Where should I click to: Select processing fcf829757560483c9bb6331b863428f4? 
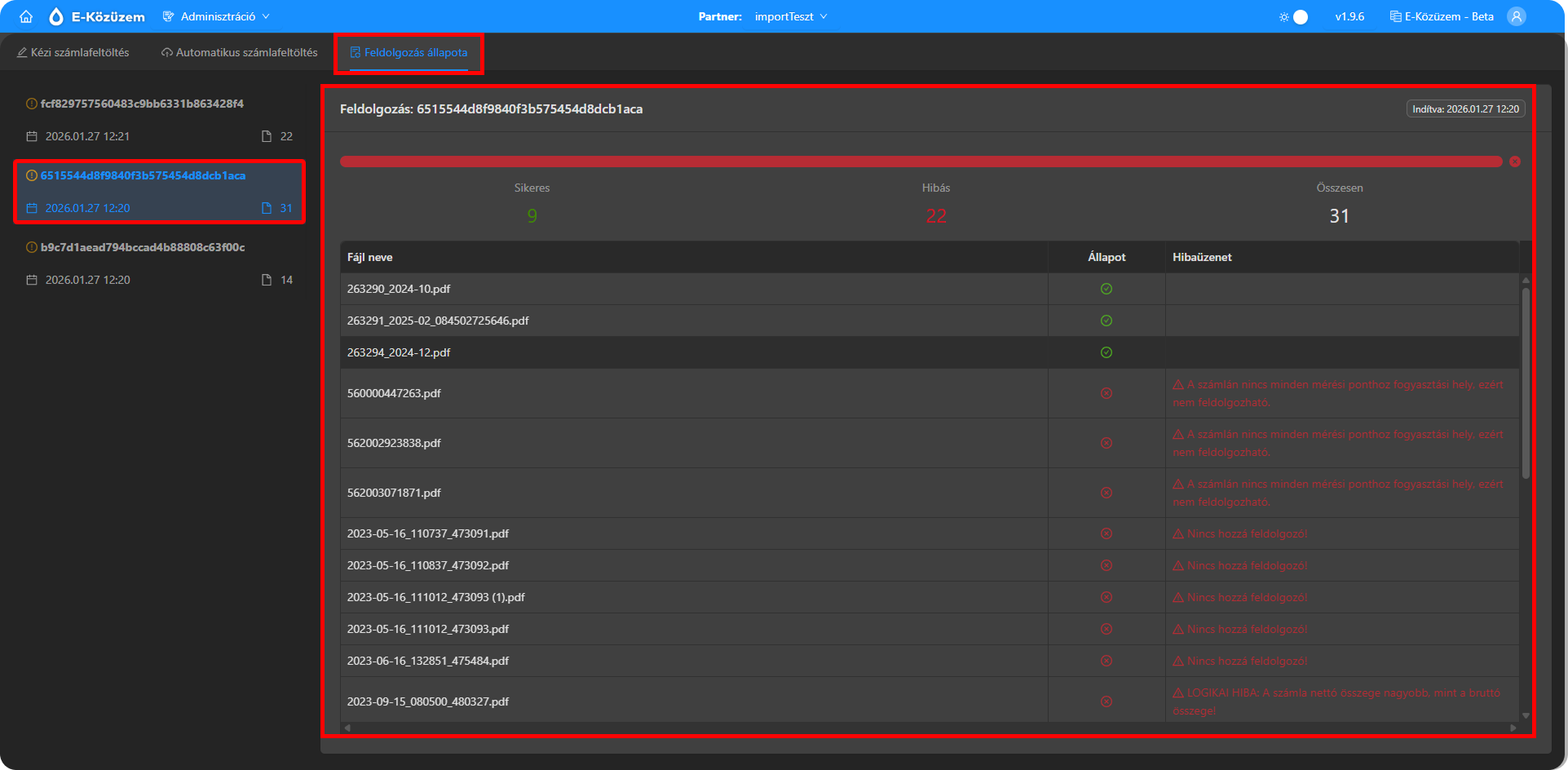(x=142, y=104)
